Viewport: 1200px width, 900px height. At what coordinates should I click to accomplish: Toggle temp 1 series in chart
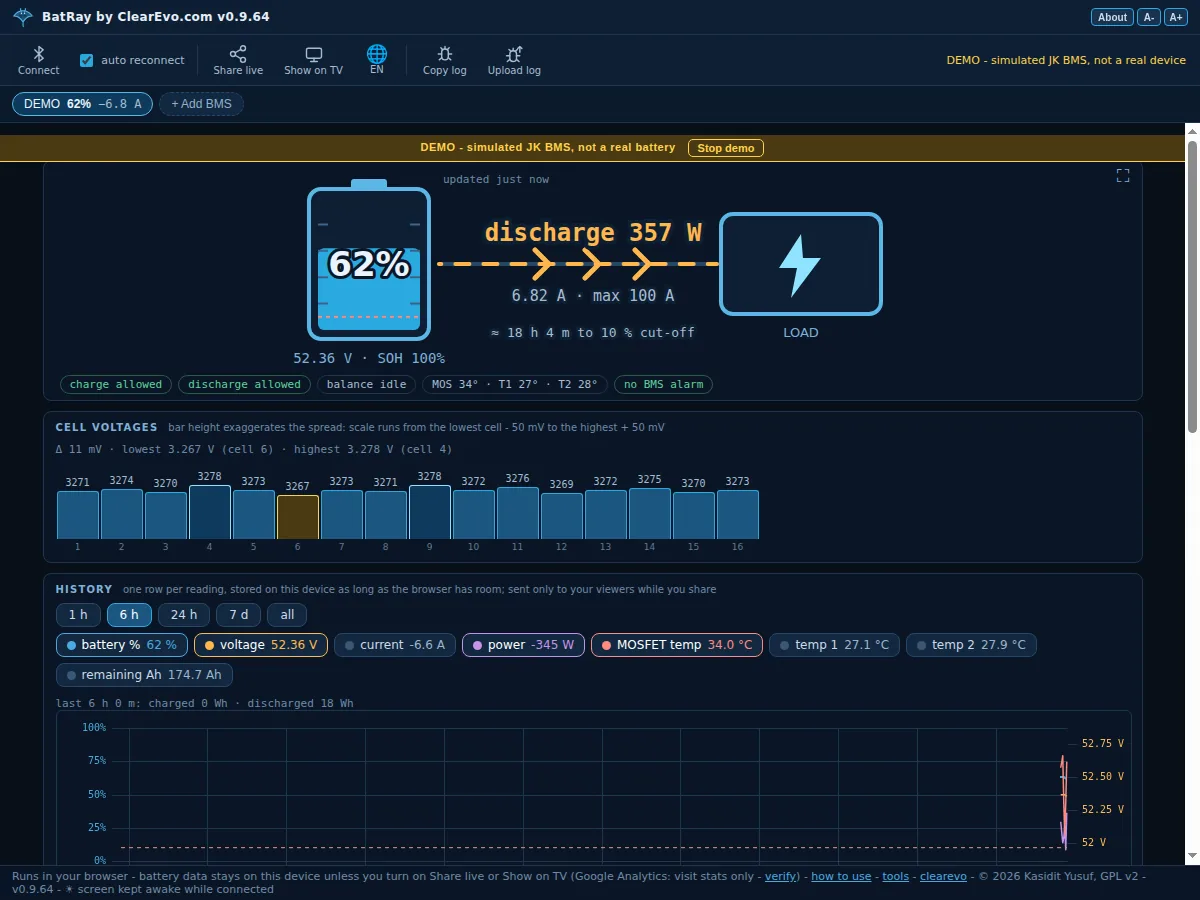pyautogui.click(x=835, y=645)
